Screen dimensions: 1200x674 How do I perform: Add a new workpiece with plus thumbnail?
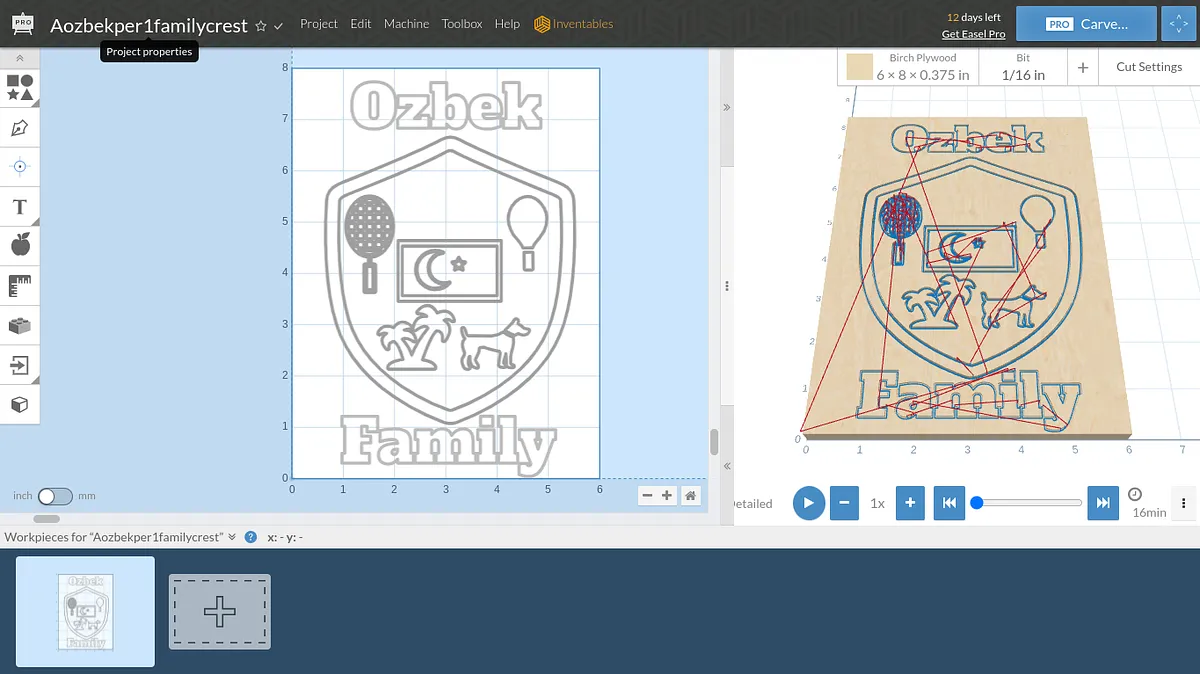[219, 611]
